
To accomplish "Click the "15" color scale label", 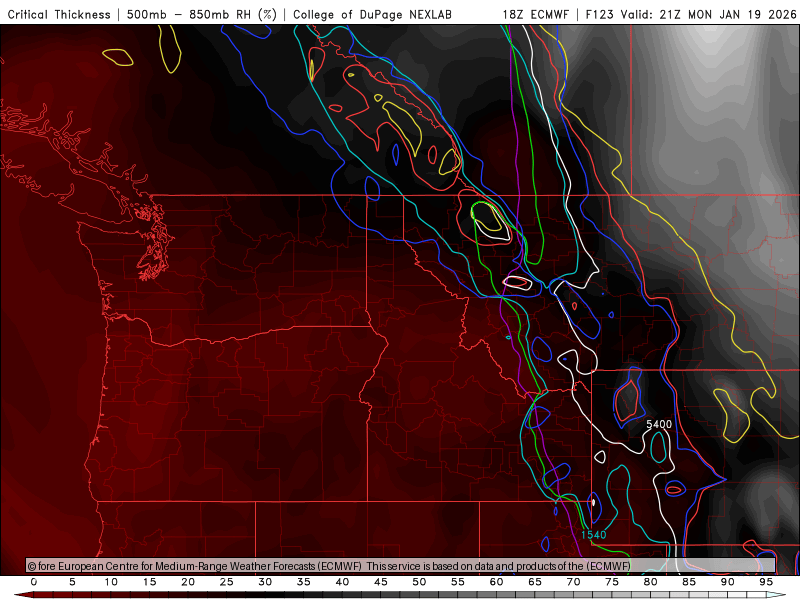I will [149, 582].
